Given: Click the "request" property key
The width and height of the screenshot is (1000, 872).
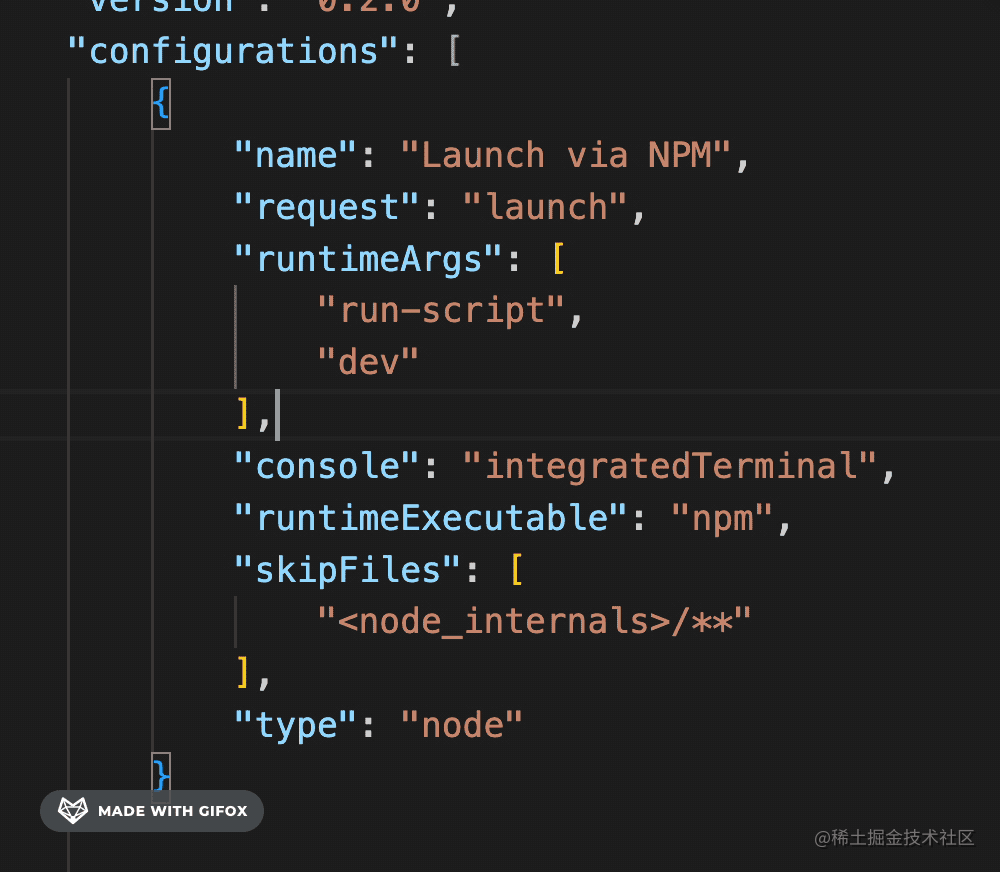Looking at the screenshot, I should point(326,207).
